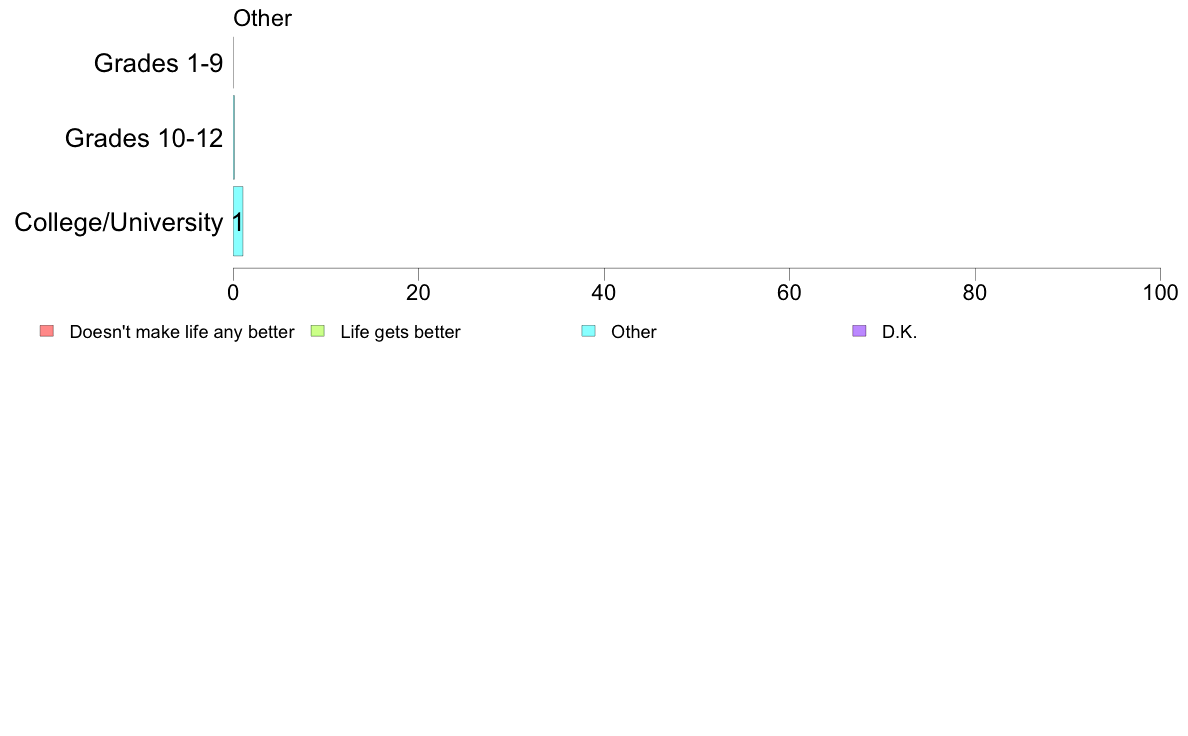Click the 40 axis tick label
Screen dimensions: 1188x736
(x=604, y=293)
